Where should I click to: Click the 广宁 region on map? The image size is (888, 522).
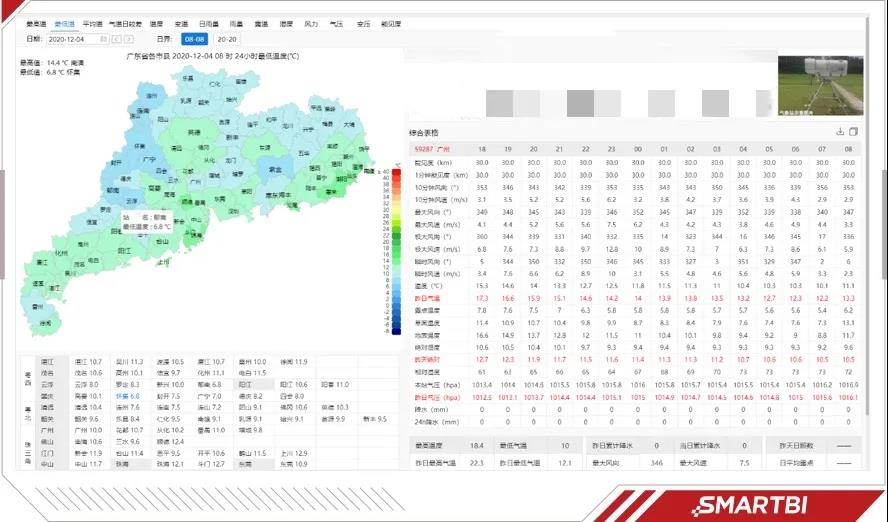tap(149, 160)
